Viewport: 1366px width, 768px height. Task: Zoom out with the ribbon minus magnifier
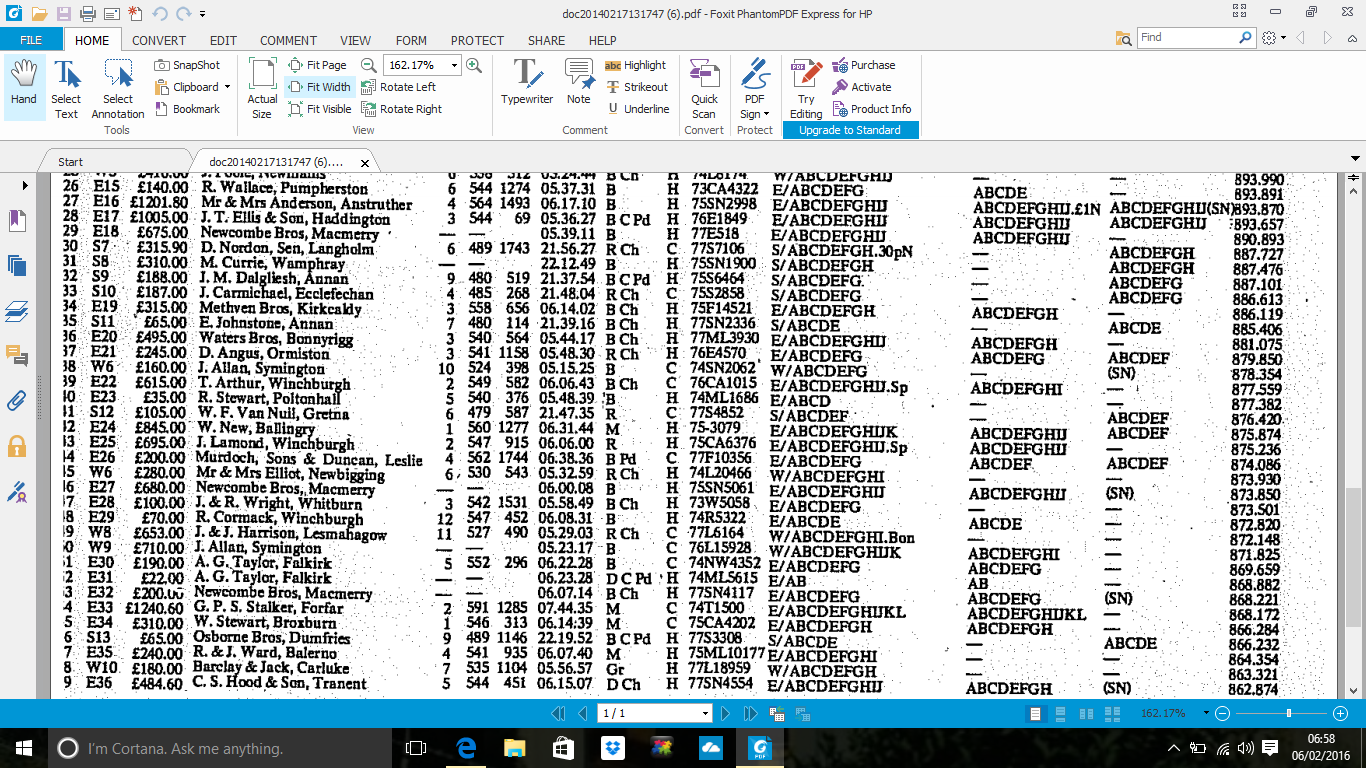369,65
